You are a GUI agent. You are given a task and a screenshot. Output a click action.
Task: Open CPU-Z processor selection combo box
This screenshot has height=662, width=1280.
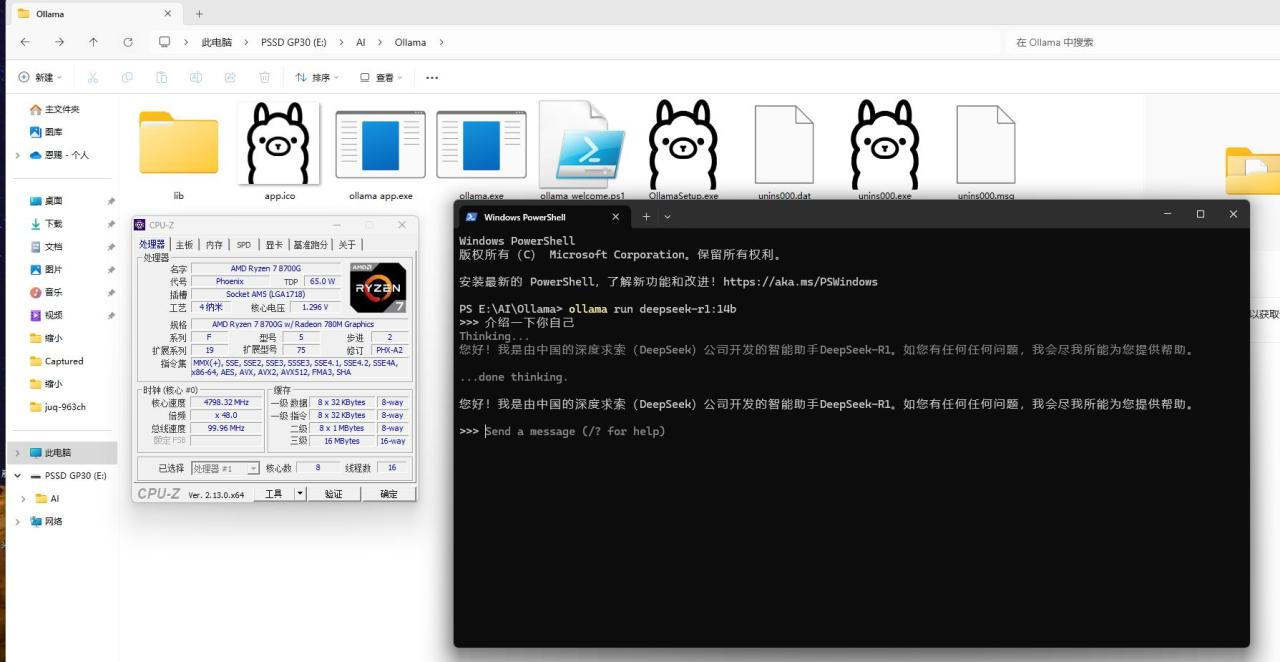225,468
